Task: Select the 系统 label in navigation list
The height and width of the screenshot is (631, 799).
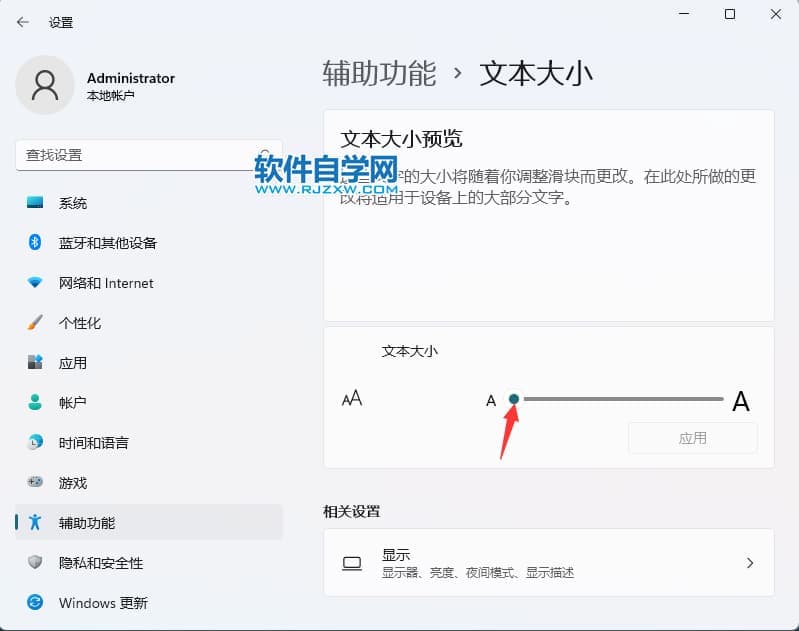Action: point(73,203)
